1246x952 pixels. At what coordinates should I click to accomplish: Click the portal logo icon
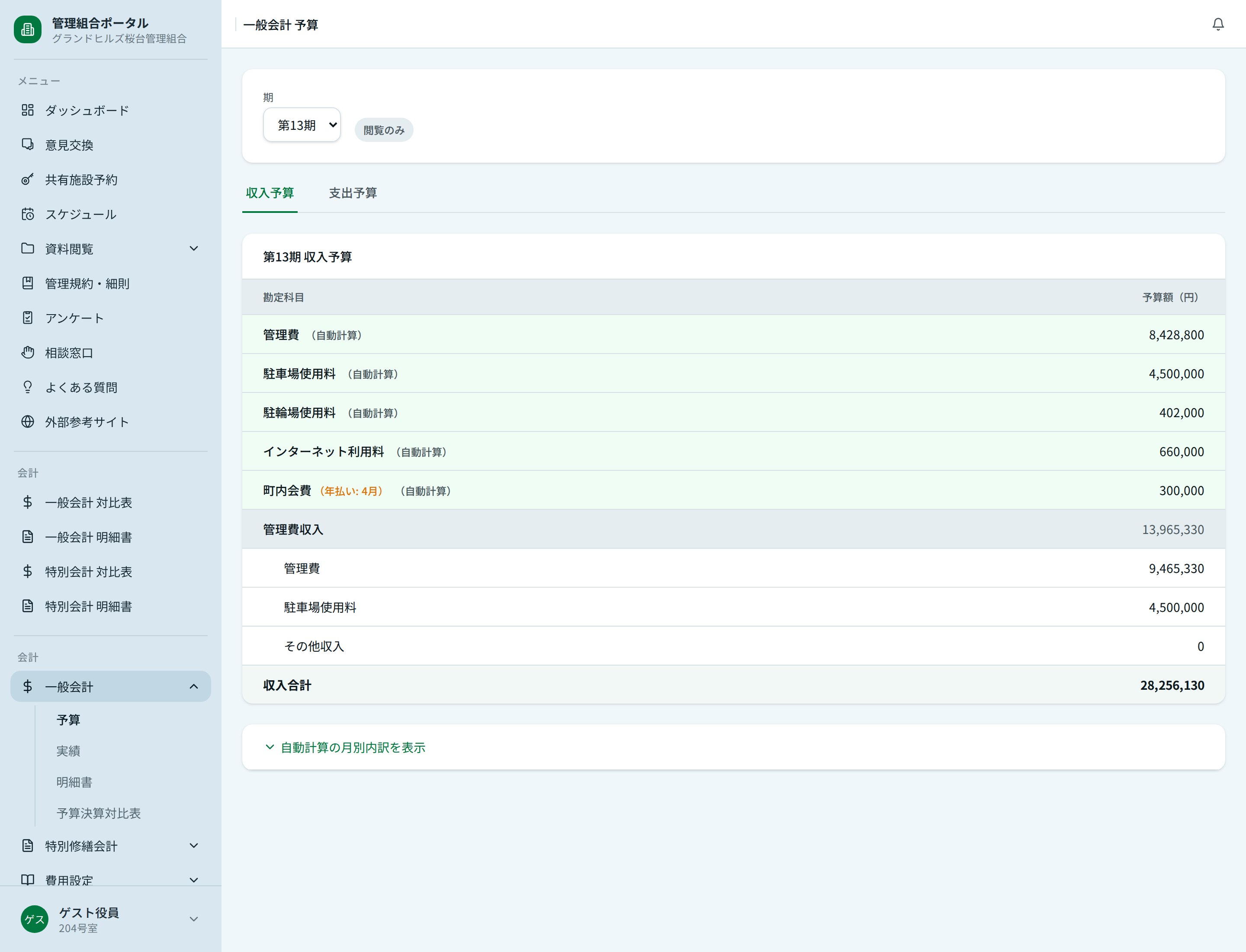coord(27,29)
